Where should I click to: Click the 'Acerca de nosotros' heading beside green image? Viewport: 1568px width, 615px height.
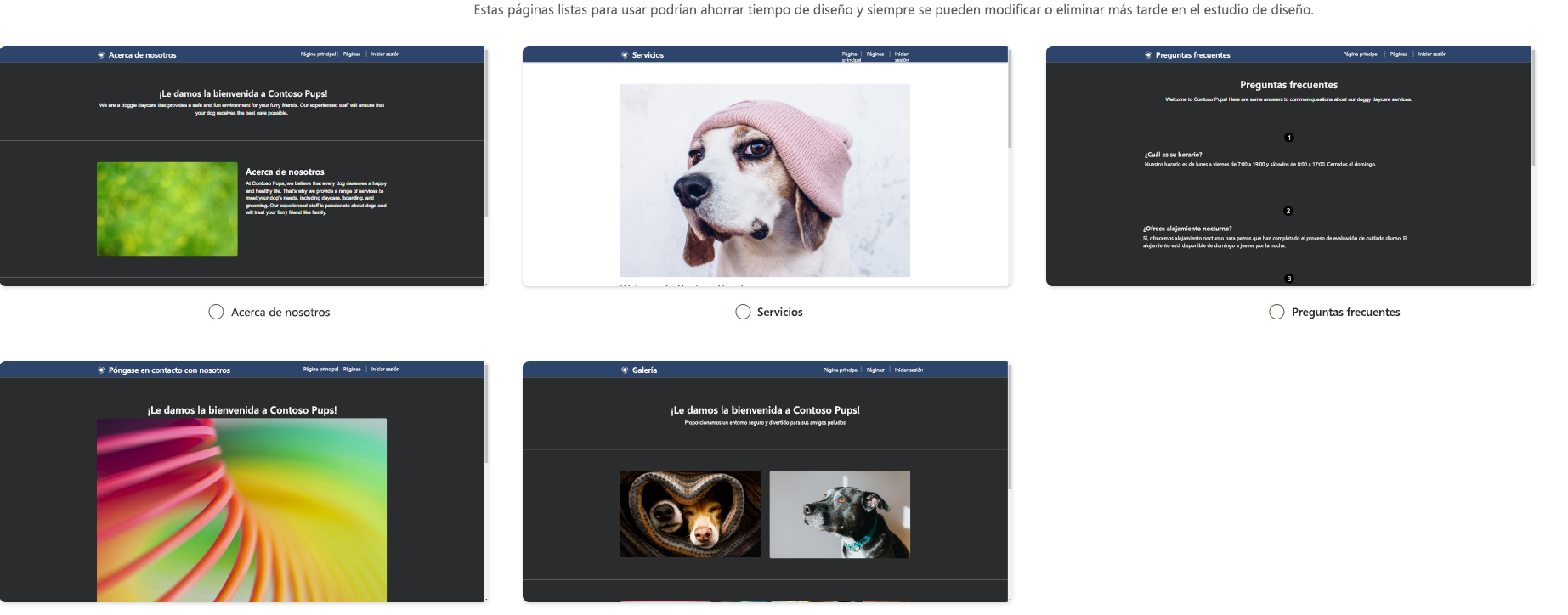[285, 172]
